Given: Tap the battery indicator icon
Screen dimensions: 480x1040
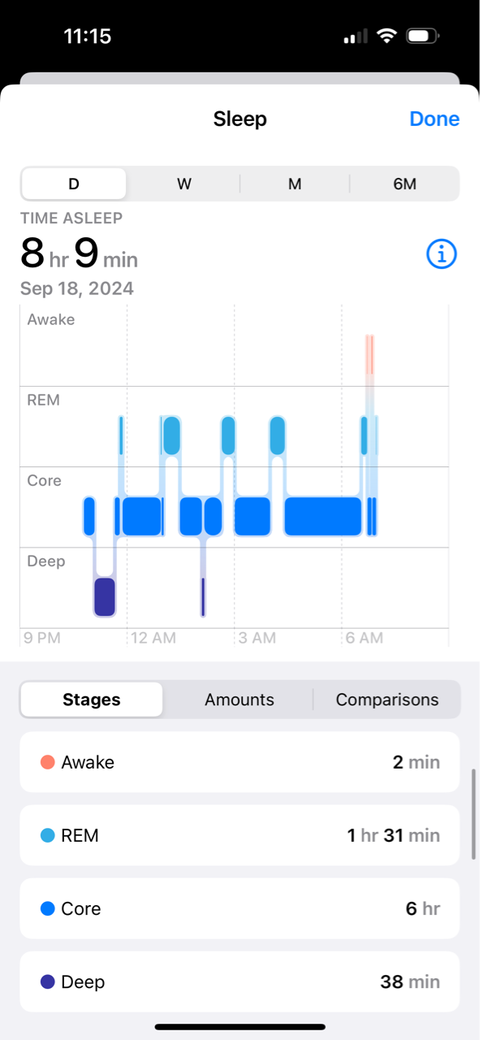Looking at the screenshot, I should pos(422,36).
